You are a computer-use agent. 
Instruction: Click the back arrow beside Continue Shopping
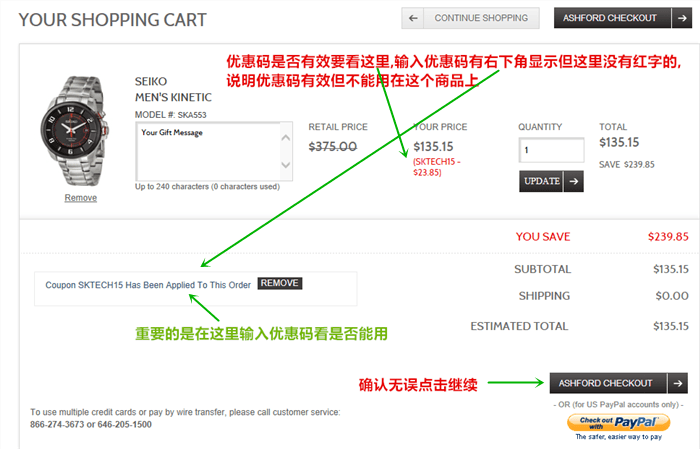pyautogui.click(x=412, y=18)
